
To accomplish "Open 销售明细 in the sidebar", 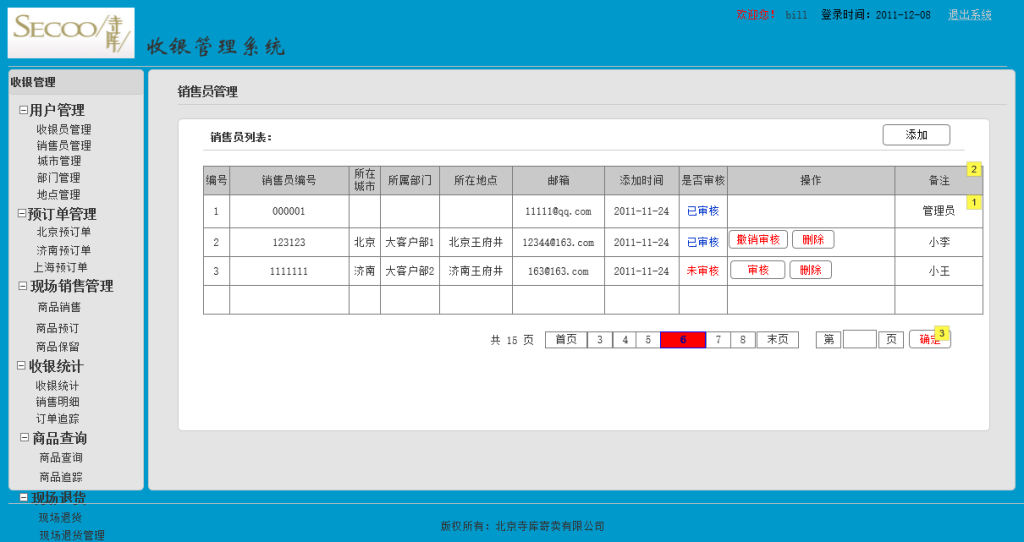I will coord(57,402).
